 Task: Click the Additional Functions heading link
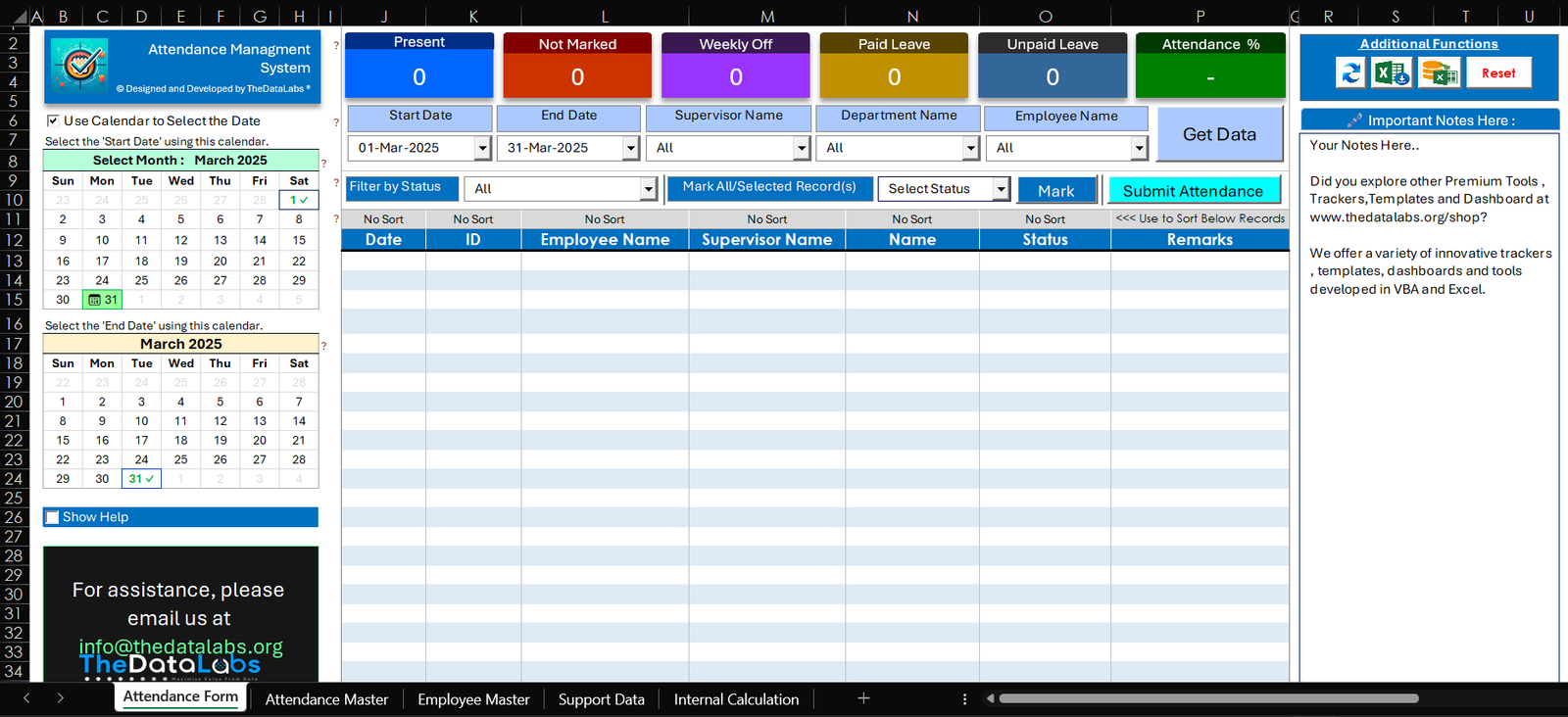[1429, 44]
